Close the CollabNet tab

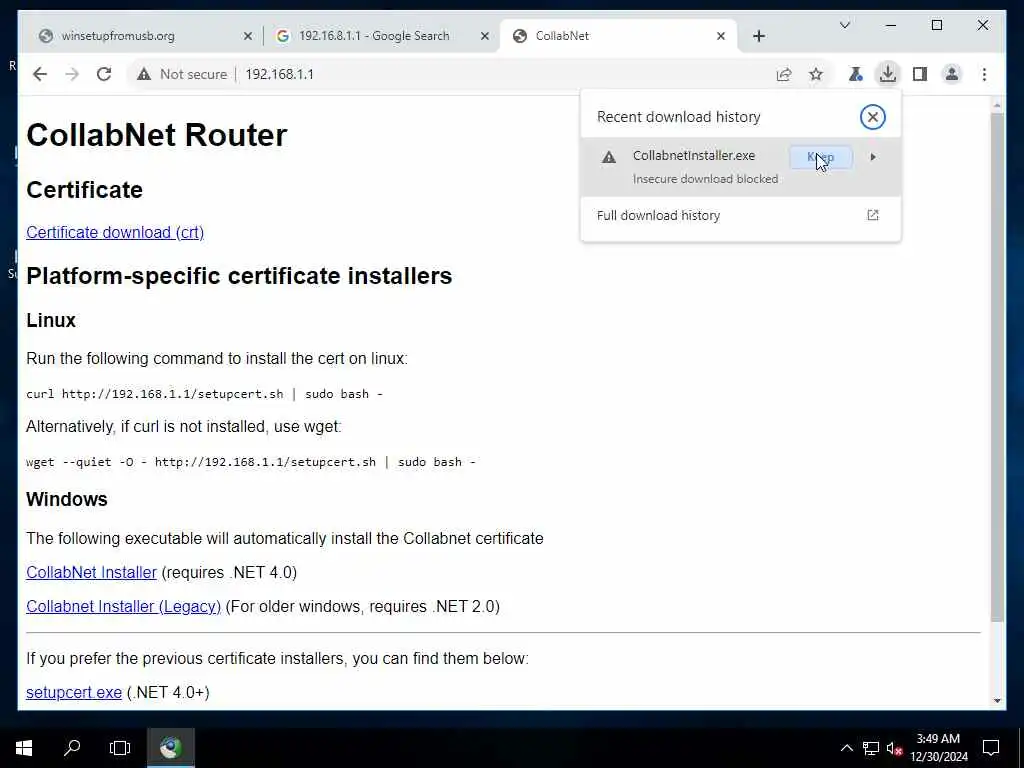(720, 36)
